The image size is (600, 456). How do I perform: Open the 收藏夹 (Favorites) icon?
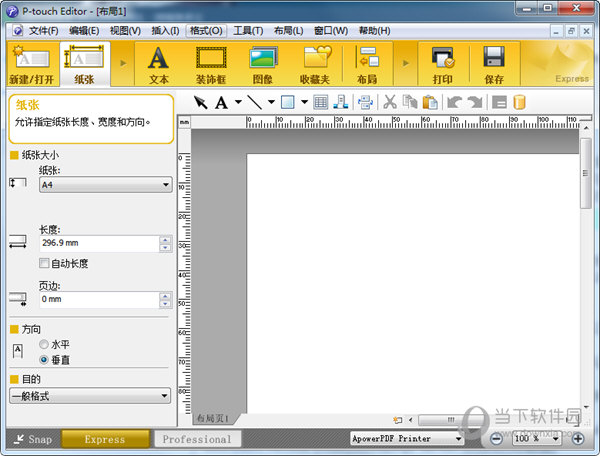[315, 64]
